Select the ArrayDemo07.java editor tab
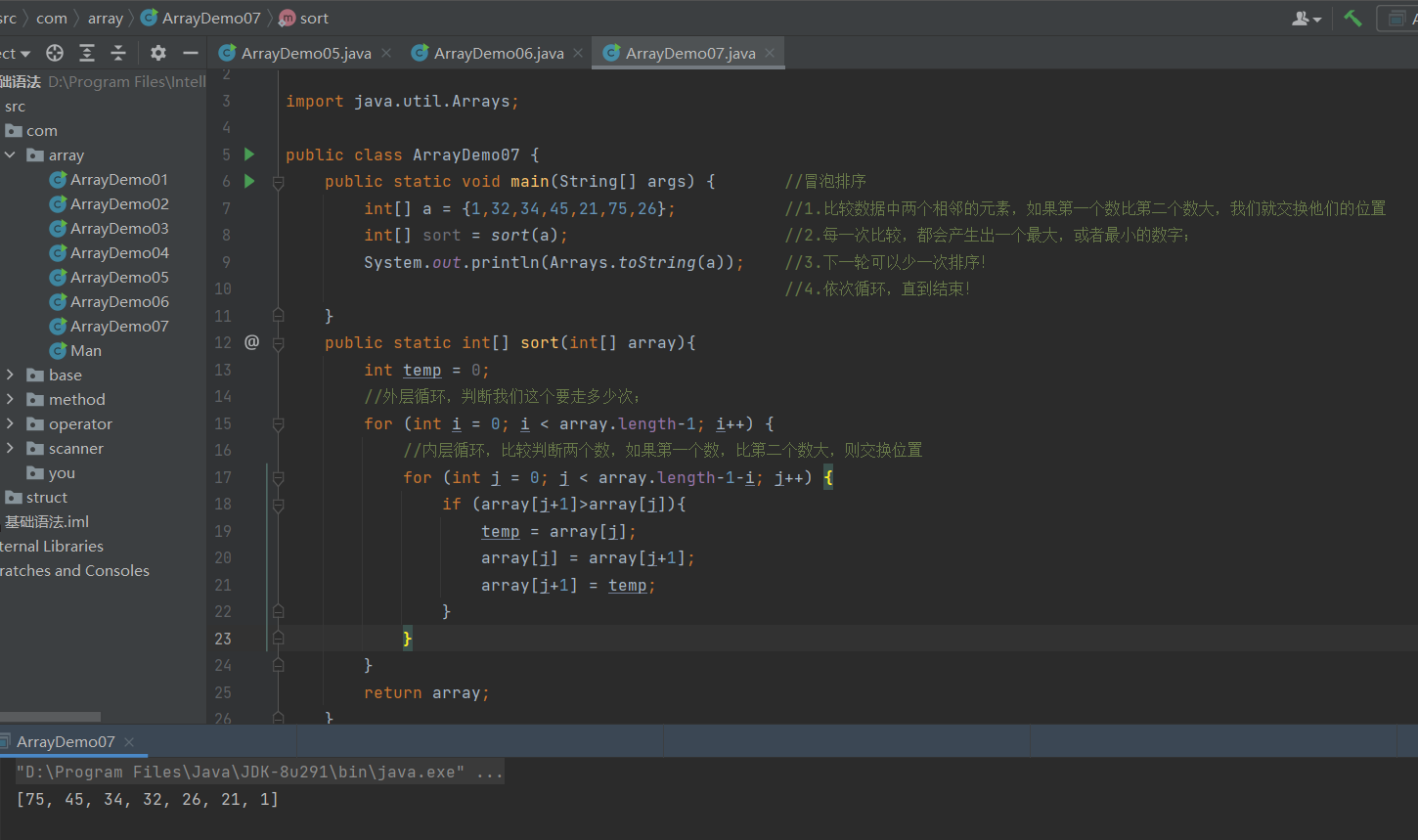Viewport: 1418px width, 840px height. 690,53
